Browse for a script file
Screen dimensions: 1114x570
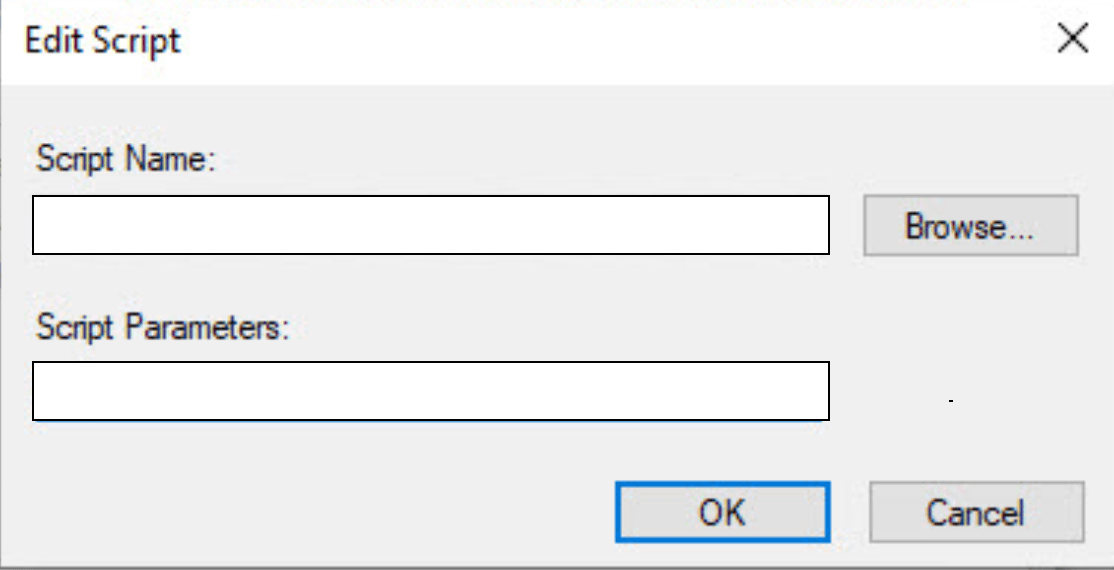point(970,226)
